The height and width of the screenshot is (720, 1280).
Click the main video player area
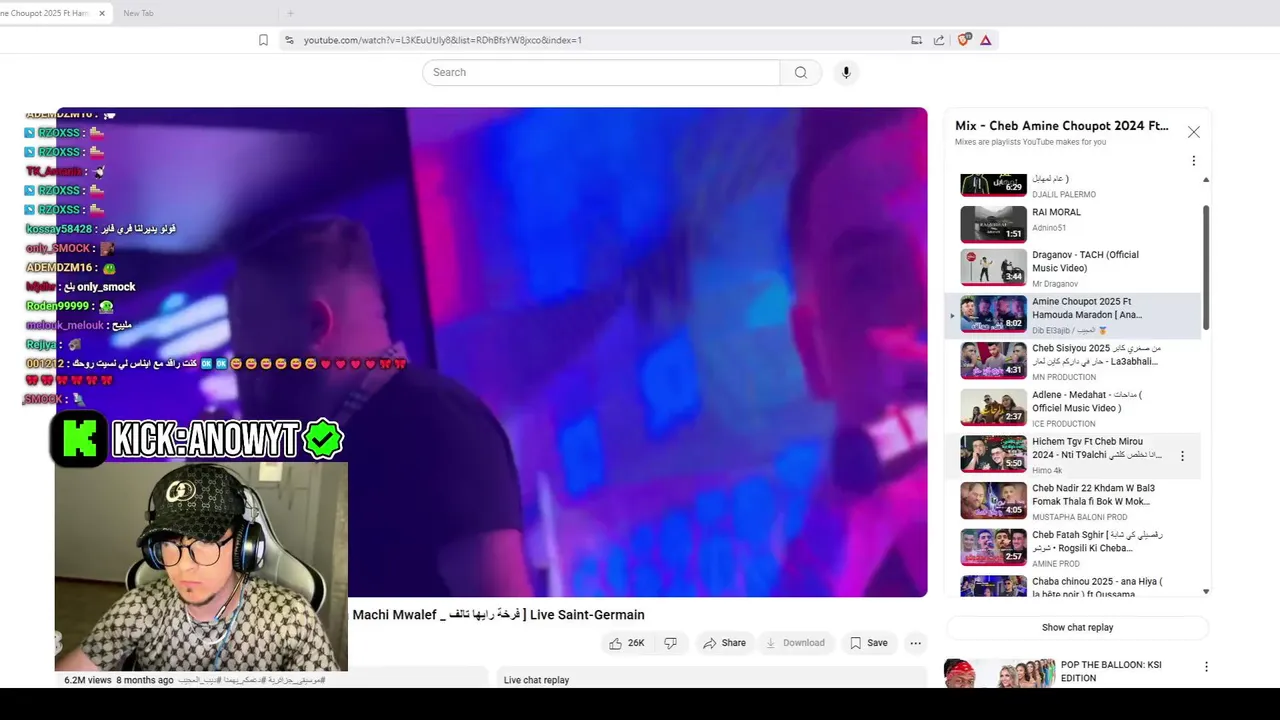(x=491, y=352)
